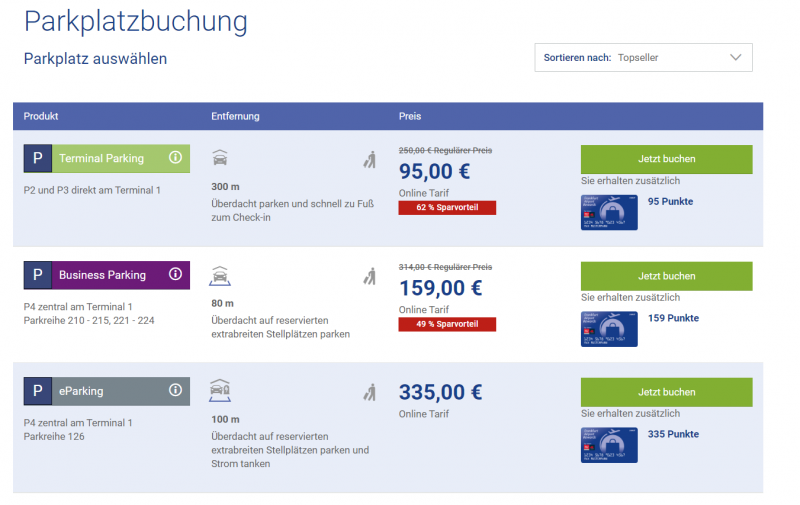
Task: Open the 'Sortieren nach' Topseller dropdown
Action: coord(644,58)
